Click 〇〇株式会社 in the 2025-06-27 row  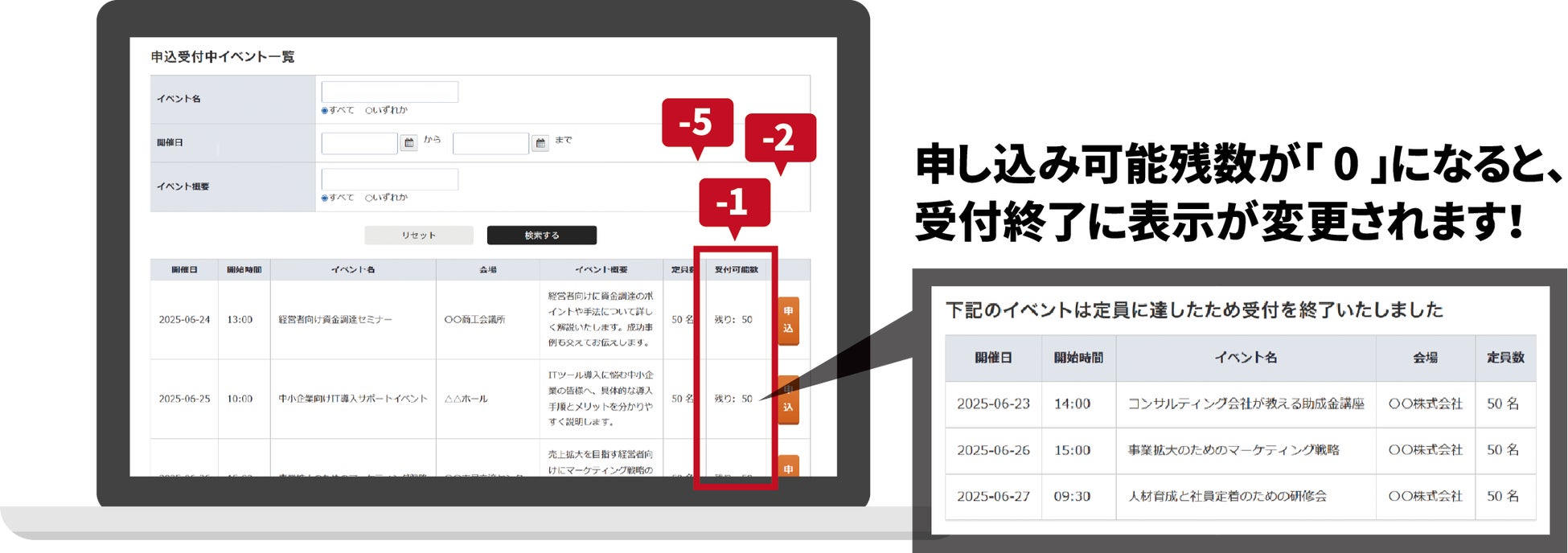pyautogui.click(x=1425, y=496)
